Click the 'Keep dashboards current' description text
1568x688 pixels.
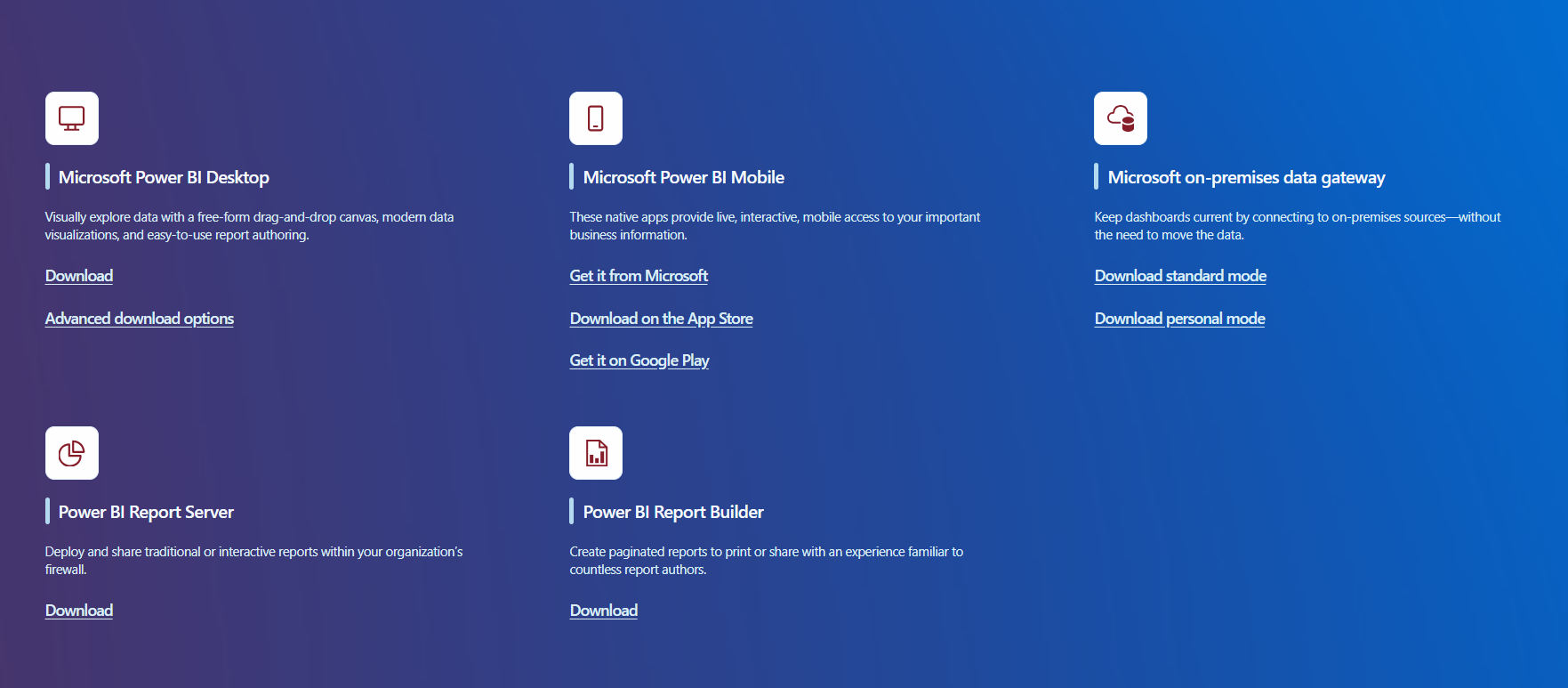1298,226
